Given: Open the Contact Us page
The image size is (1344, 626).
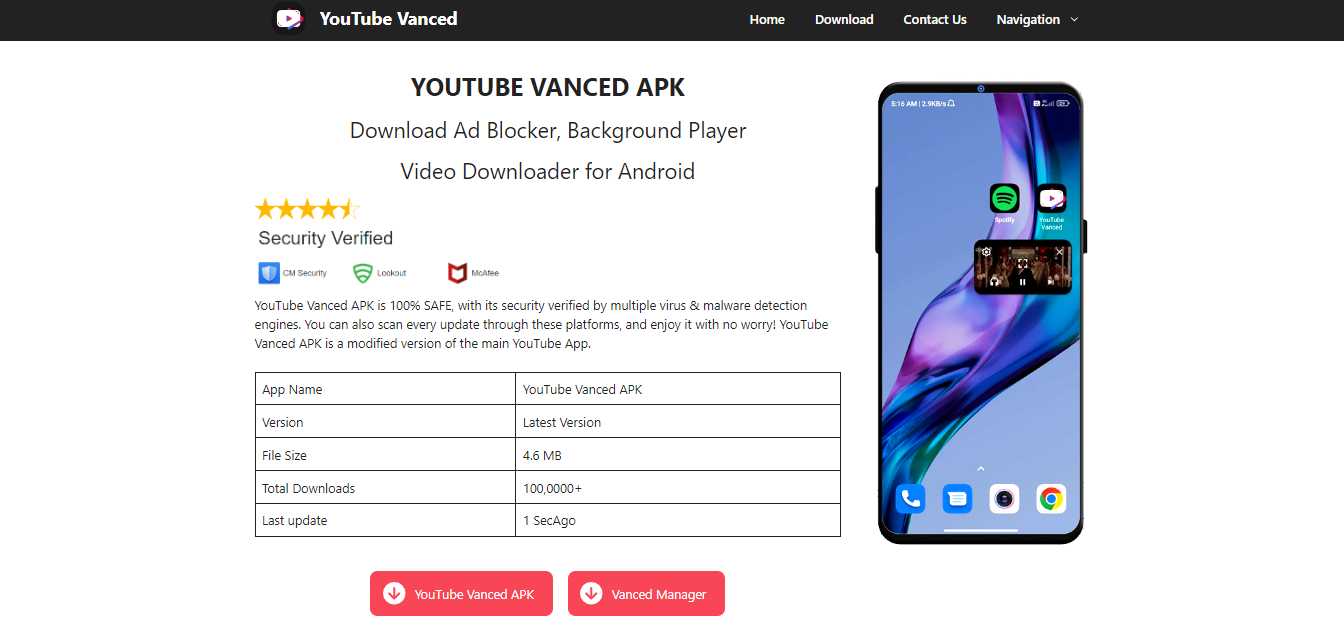Looking at the screenshot, I should [x=935, y=20].
